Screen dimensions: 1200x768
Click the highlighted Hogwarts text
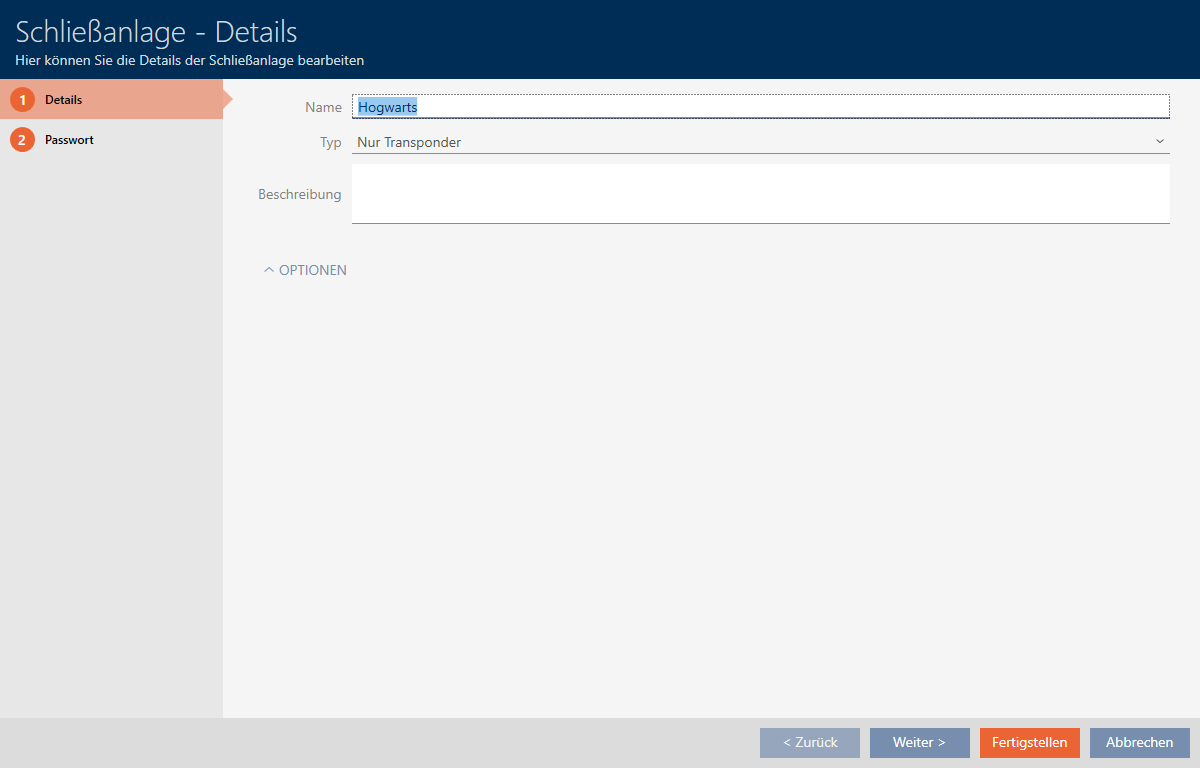point(387,107)
